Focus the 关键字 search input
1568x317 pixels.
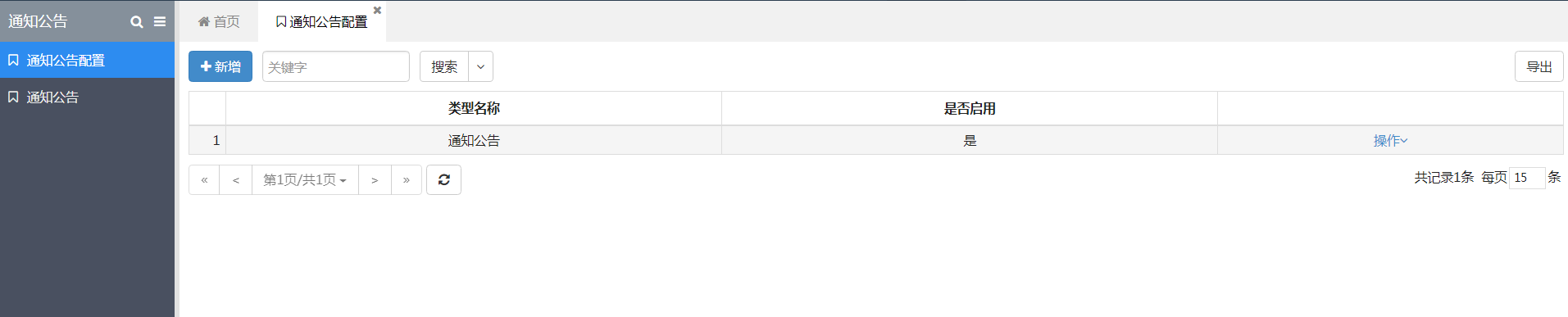click(336, 67)
